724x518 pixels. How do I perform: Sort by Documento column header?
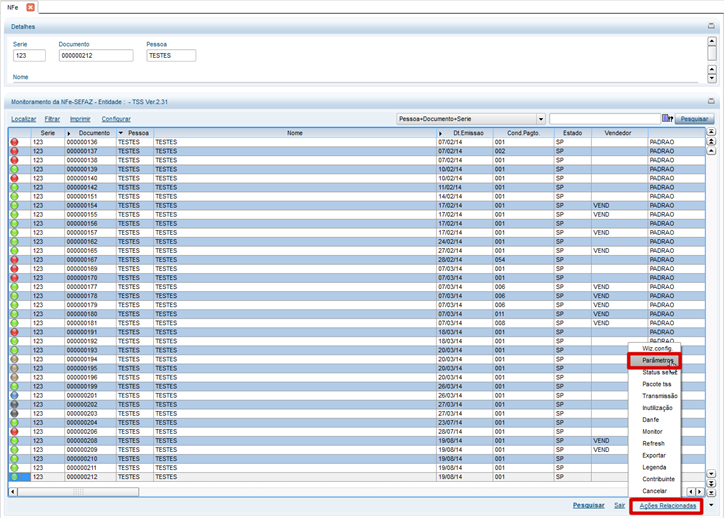pos(90,133)
